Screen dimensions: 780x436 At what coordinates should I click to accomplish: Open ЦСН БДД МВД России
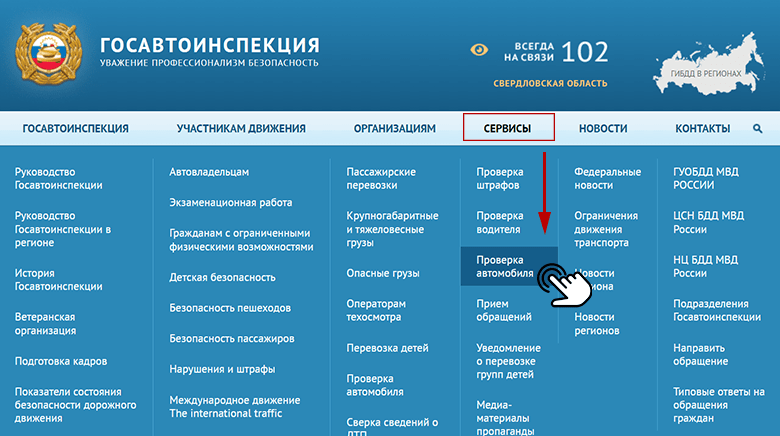708,222
